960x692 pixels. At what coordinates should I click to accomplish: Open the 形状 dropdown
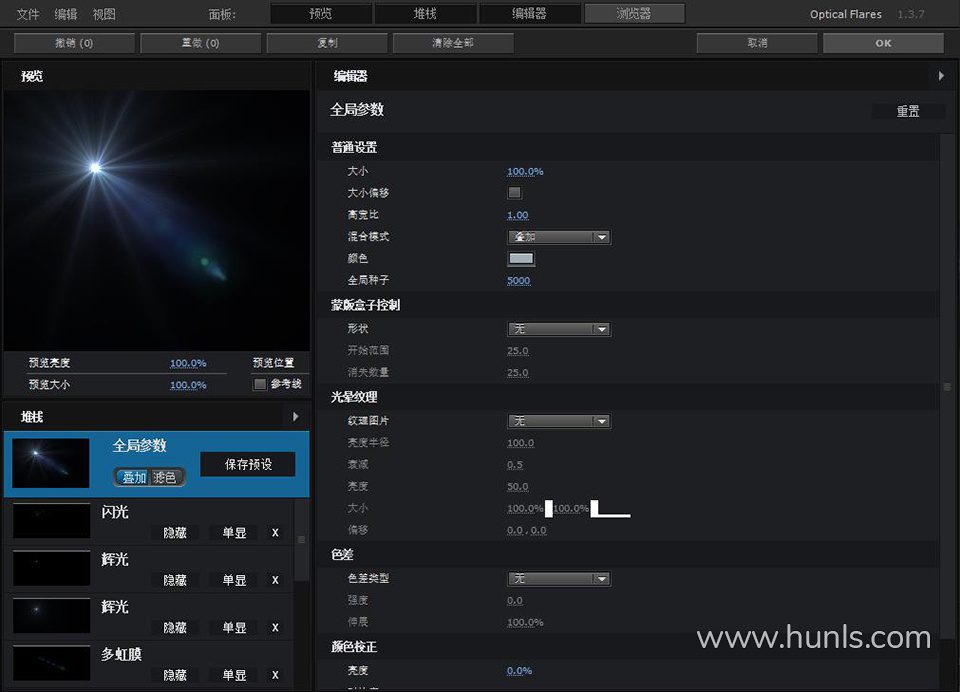559,329
